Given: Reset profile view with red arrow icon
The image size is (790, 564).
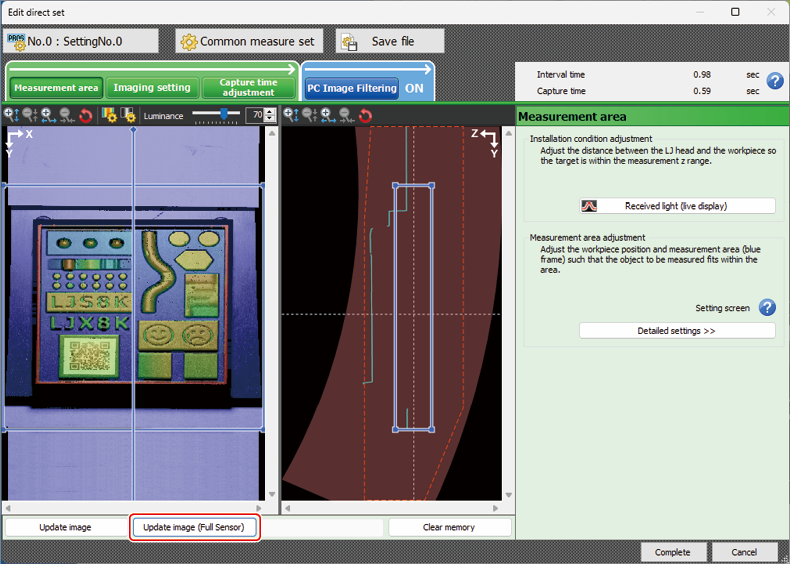Looking at the screenshot, I should point(365,116).
